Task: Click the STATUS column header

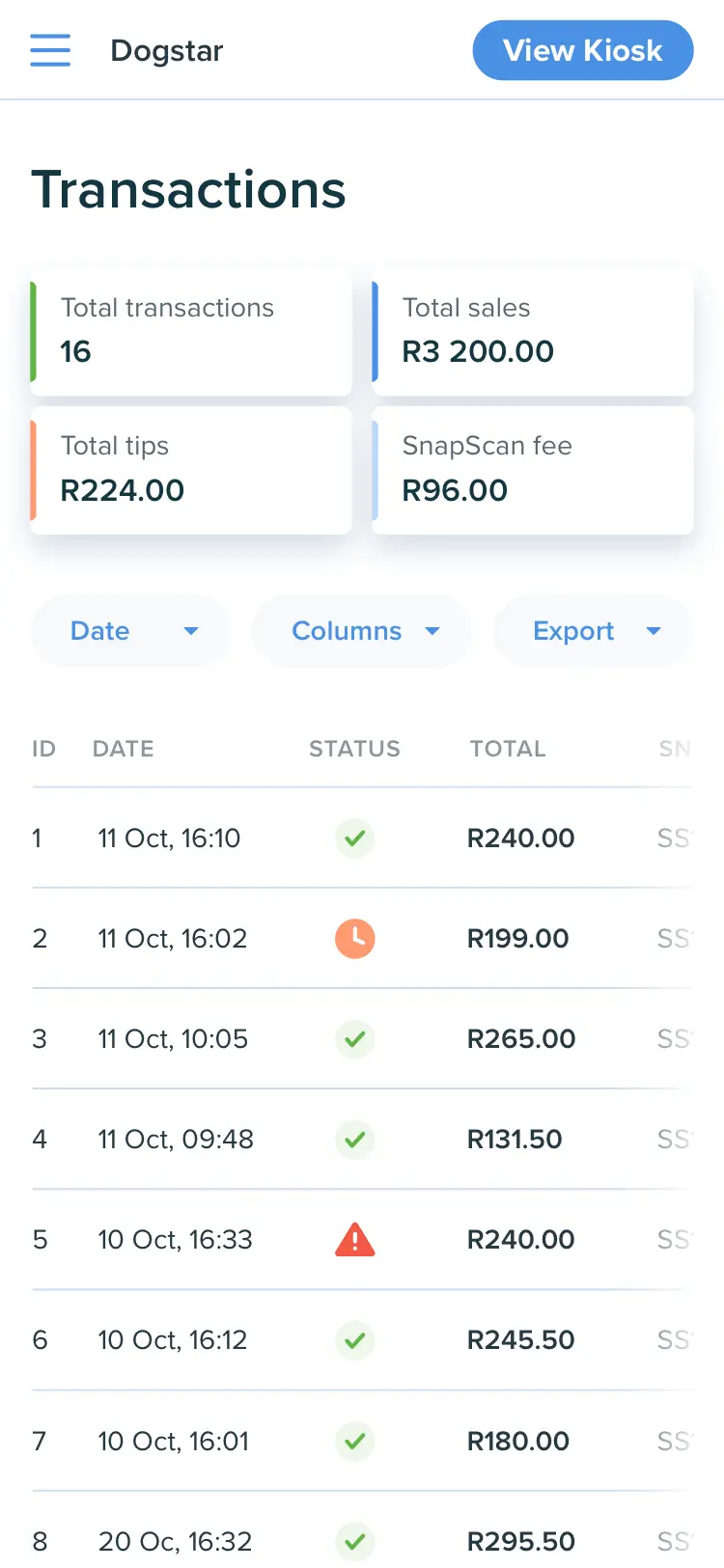Action: (x=354, y=749)
